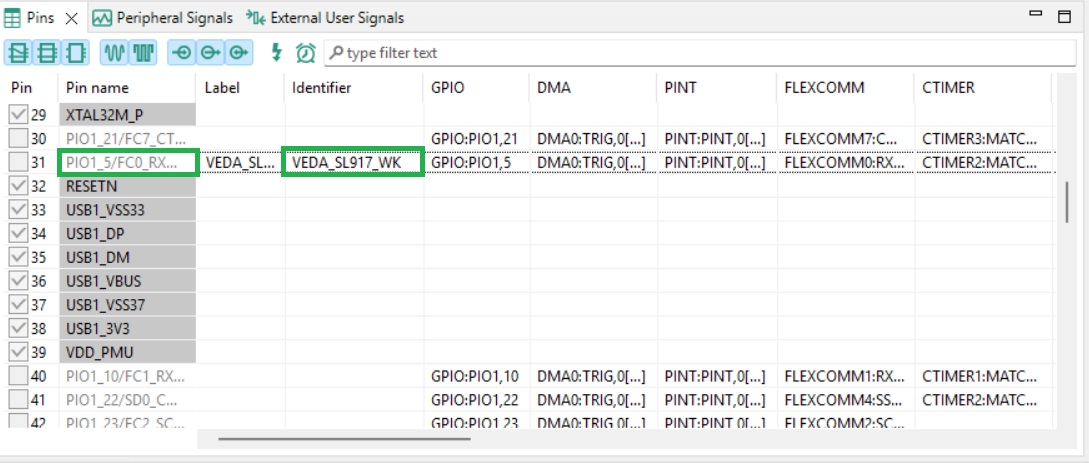Click the vertical scrollbar of the pins table

[1067, 201]
